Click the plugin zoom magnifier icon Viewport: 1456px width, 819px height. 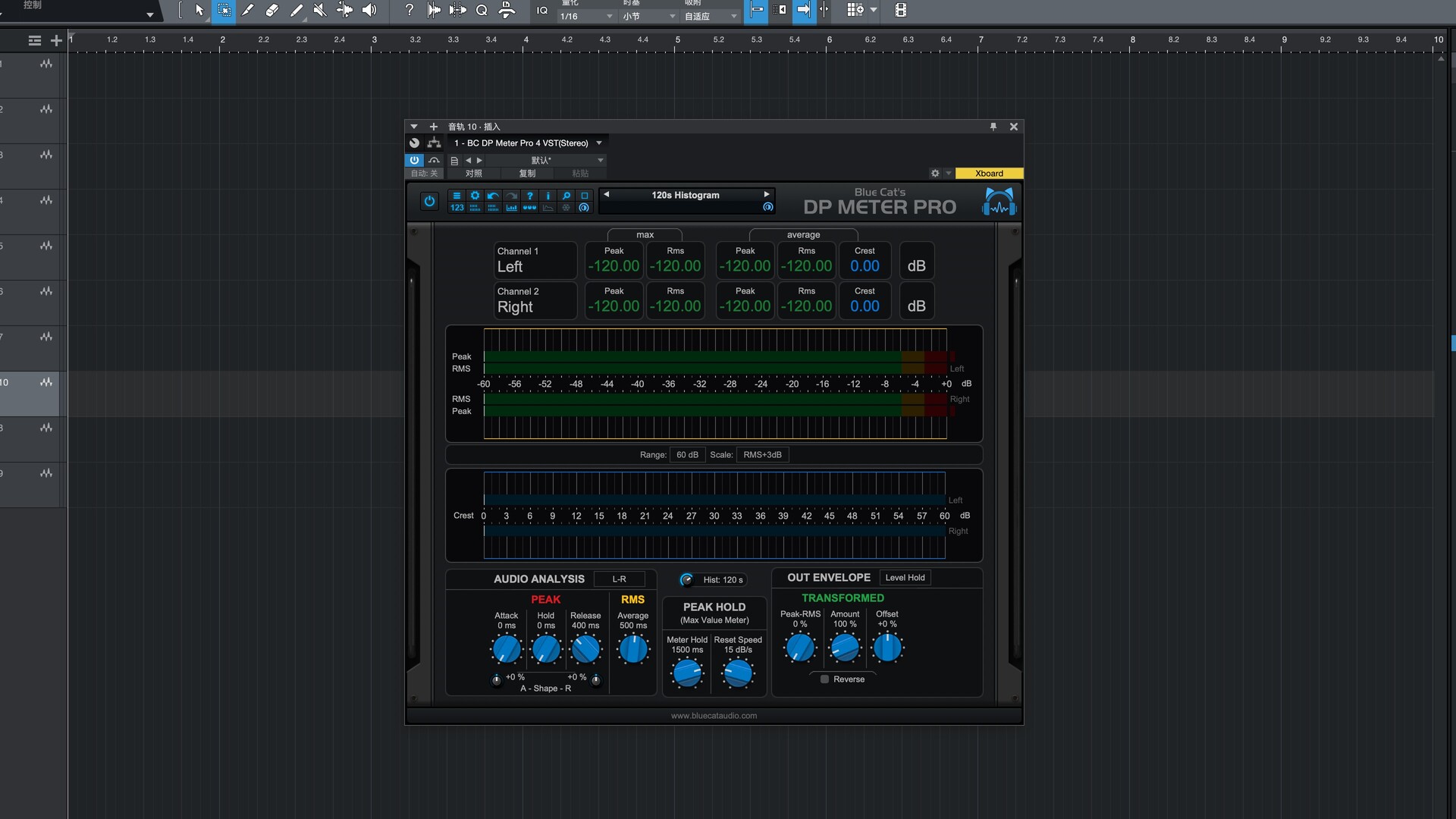coord(566,196)
